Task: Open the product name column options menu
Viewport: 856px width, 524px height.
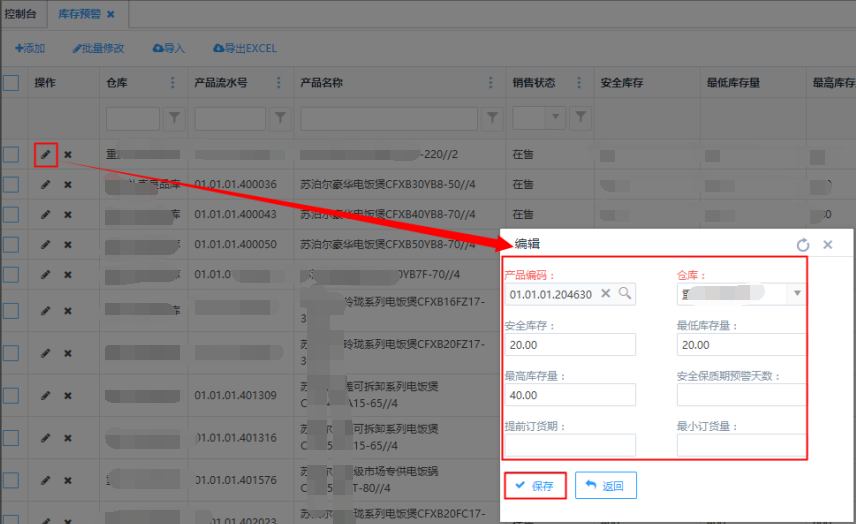Action: (x=490, y=83)
